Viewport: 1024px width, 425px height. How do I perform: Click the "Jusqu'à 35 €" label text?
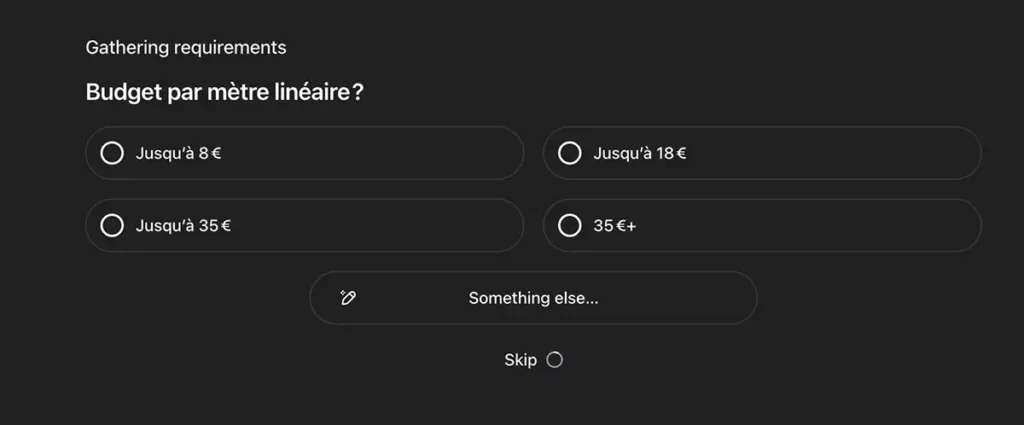[x=183, y=225]
